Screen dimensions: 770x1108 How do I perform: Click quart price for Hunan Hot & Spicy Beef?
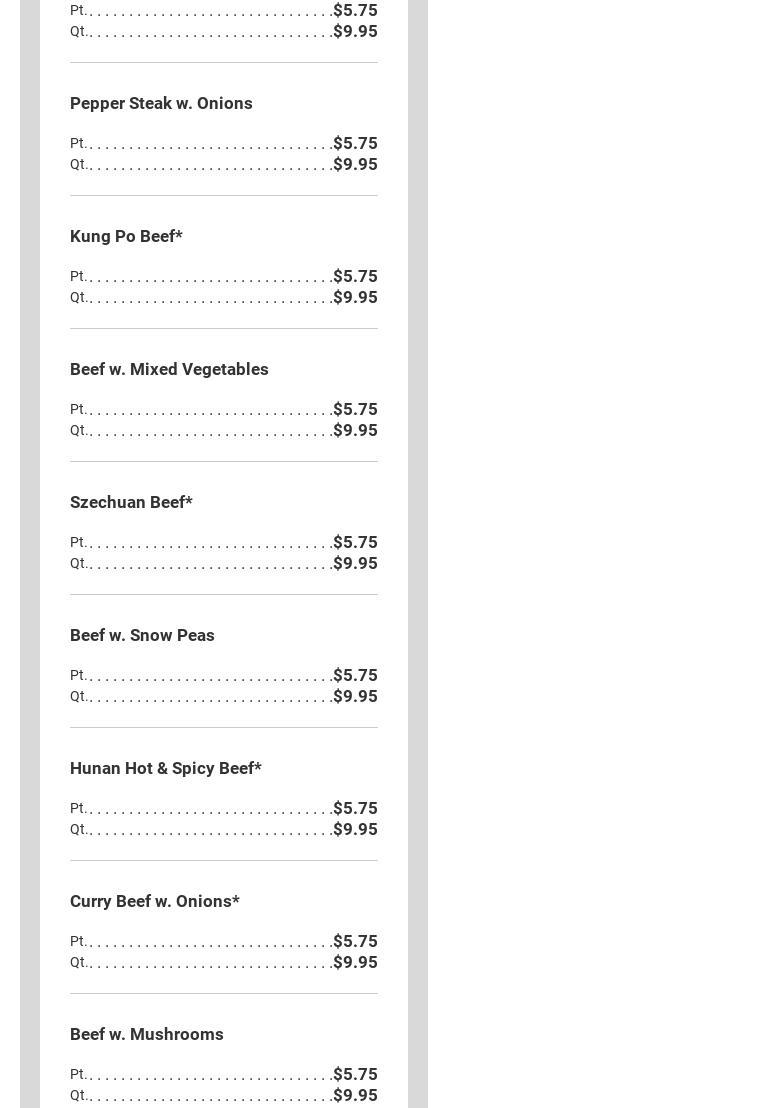355,829
